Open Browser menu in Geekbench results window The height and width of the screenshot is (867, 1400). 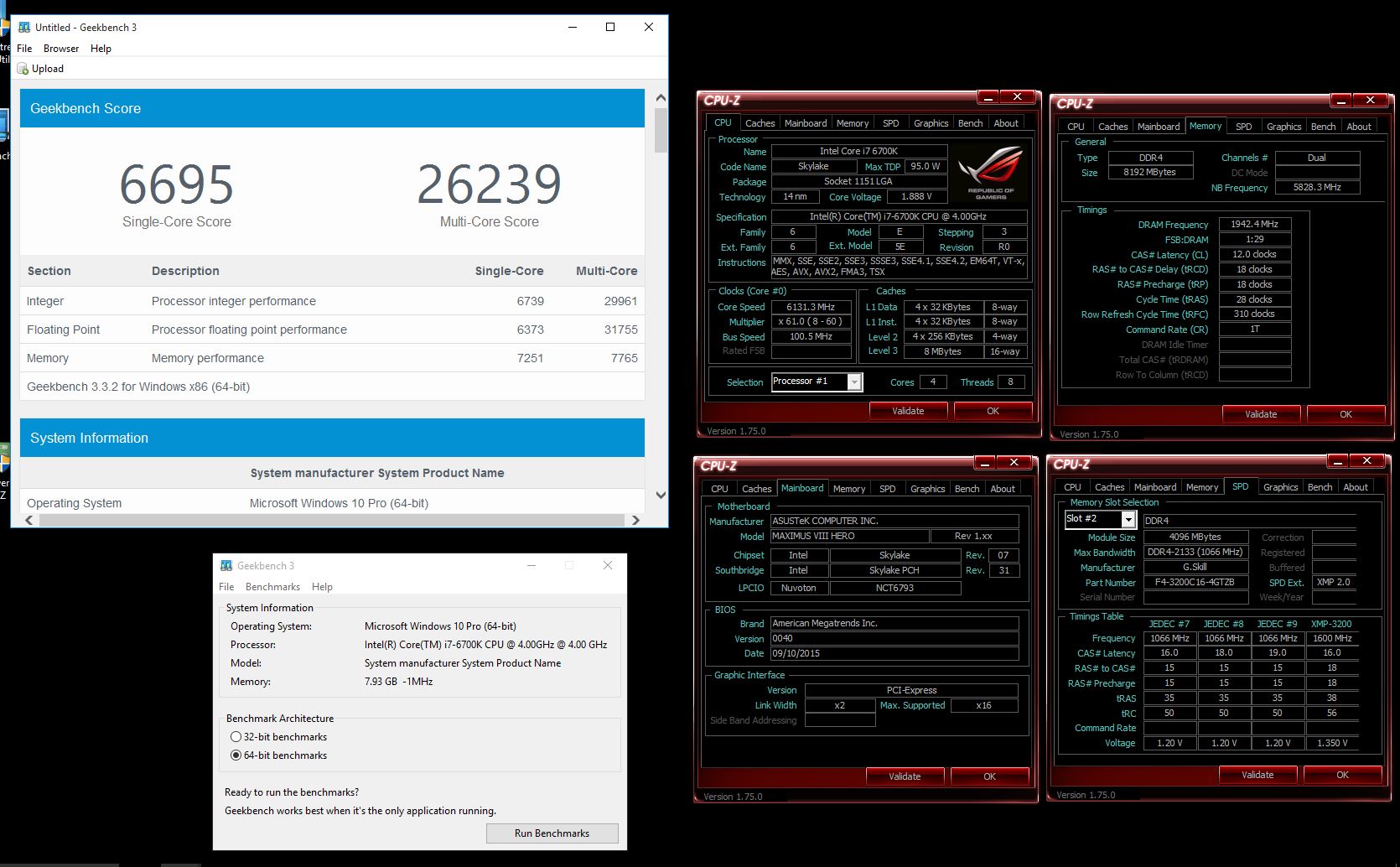click(x=61, y=49)
